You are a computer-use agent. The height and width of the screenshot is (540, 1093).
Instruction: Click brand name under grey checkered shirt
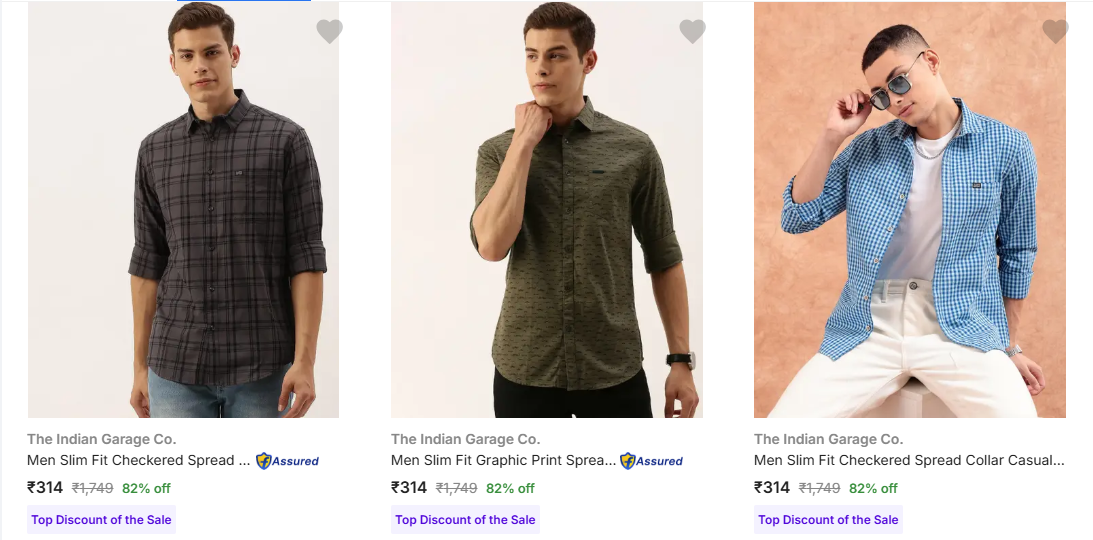(102, 439)
